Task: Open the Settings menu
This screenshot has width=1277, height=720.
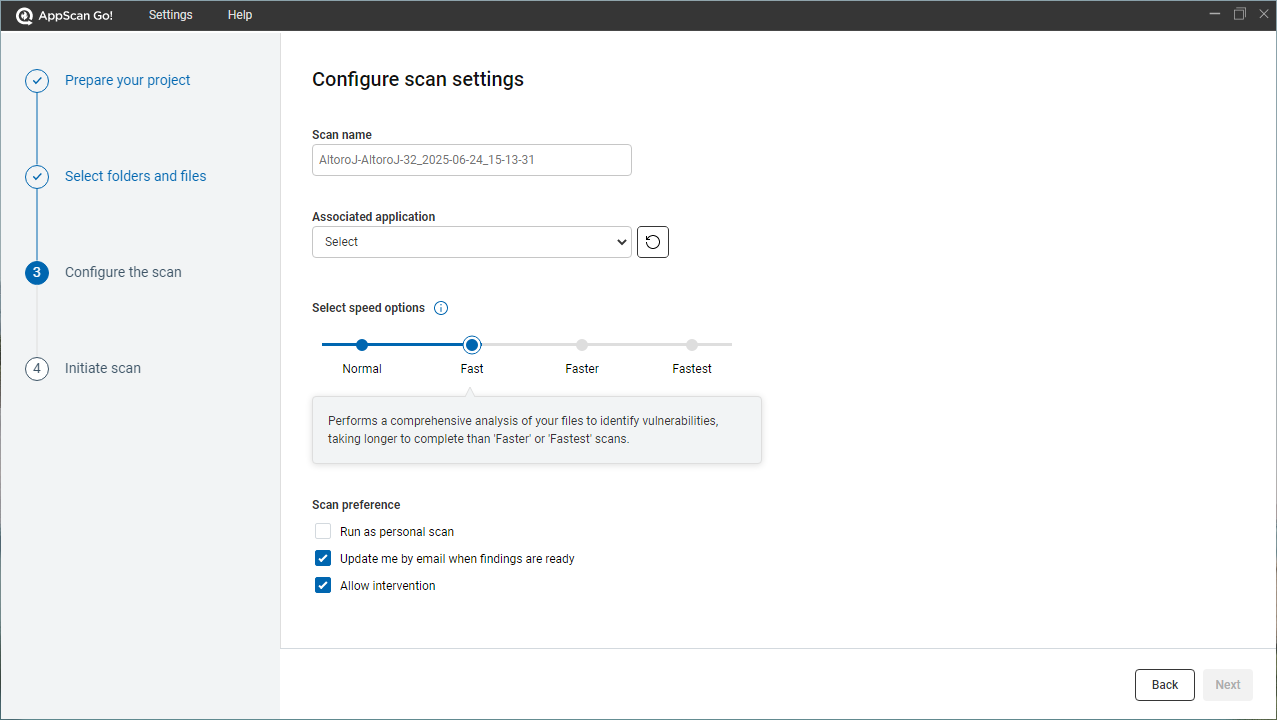Action: click(x=170, y=15)
